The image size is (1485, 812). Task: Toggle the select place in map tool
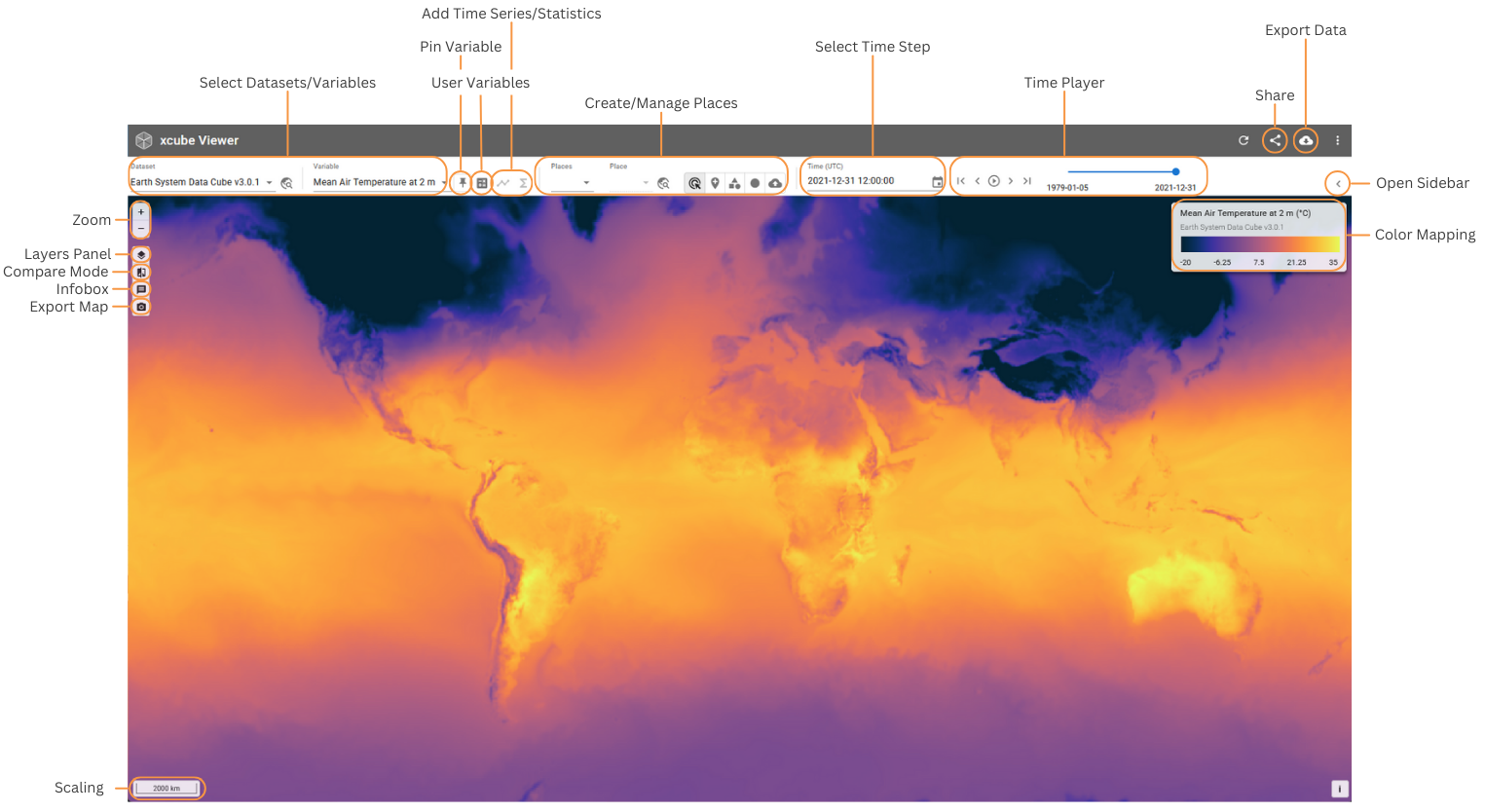click(x=694, y=183)
